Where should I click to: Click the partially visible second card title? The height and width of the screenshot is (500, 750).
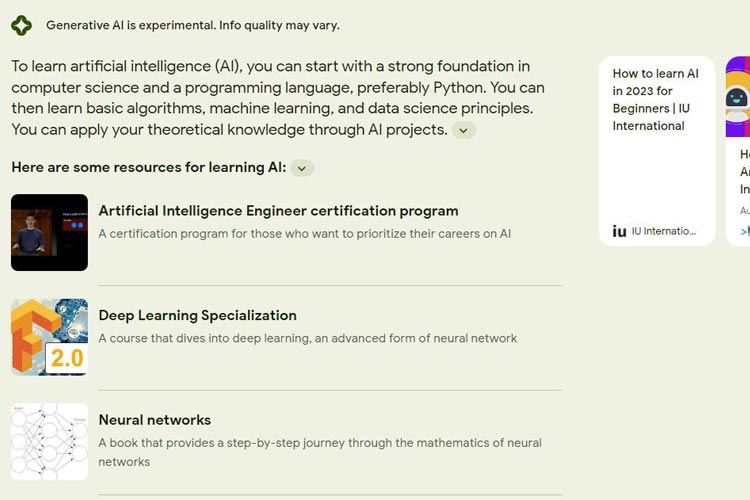click(x=745, y=171)
